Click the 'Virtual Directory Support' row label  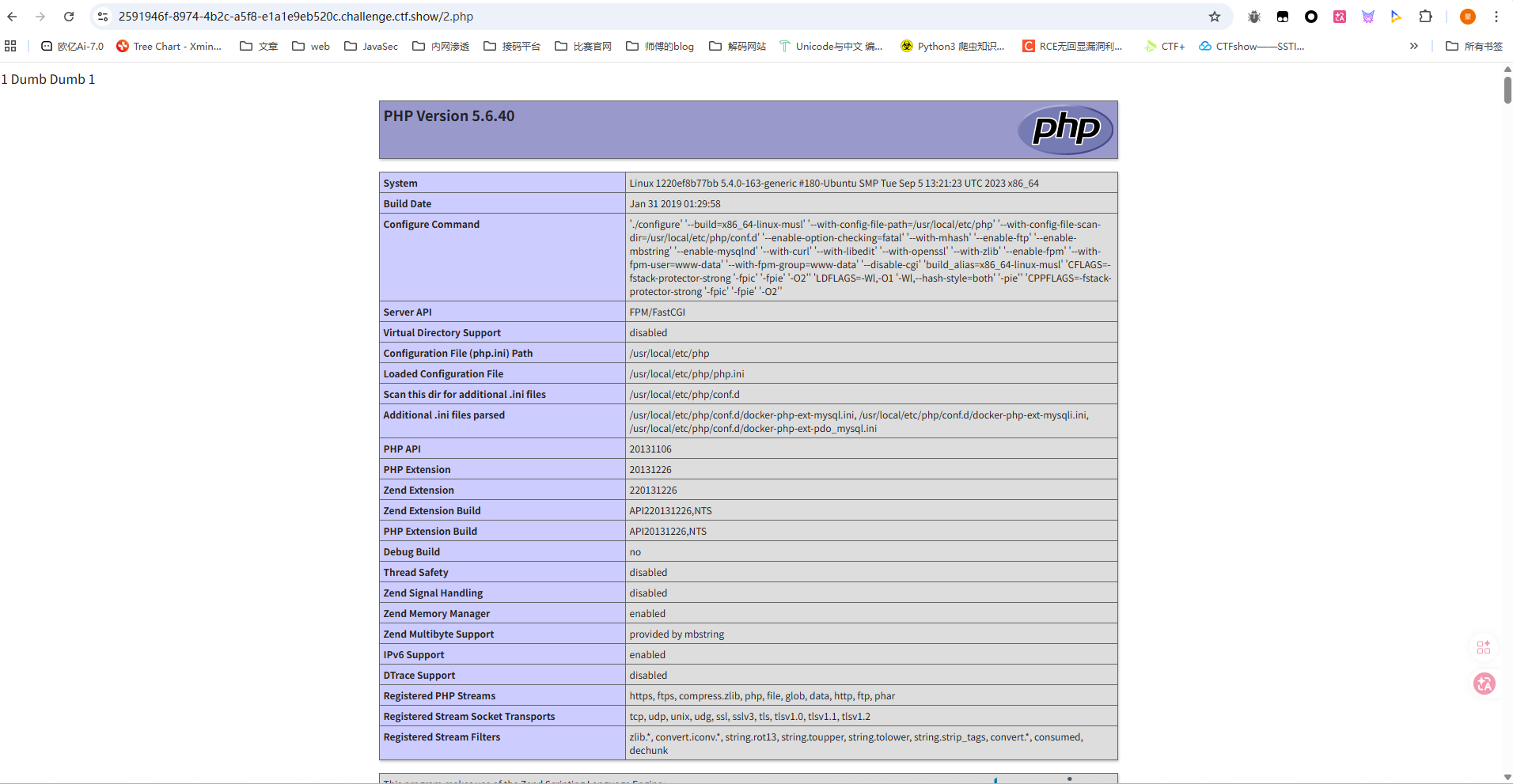coord(442,332)
